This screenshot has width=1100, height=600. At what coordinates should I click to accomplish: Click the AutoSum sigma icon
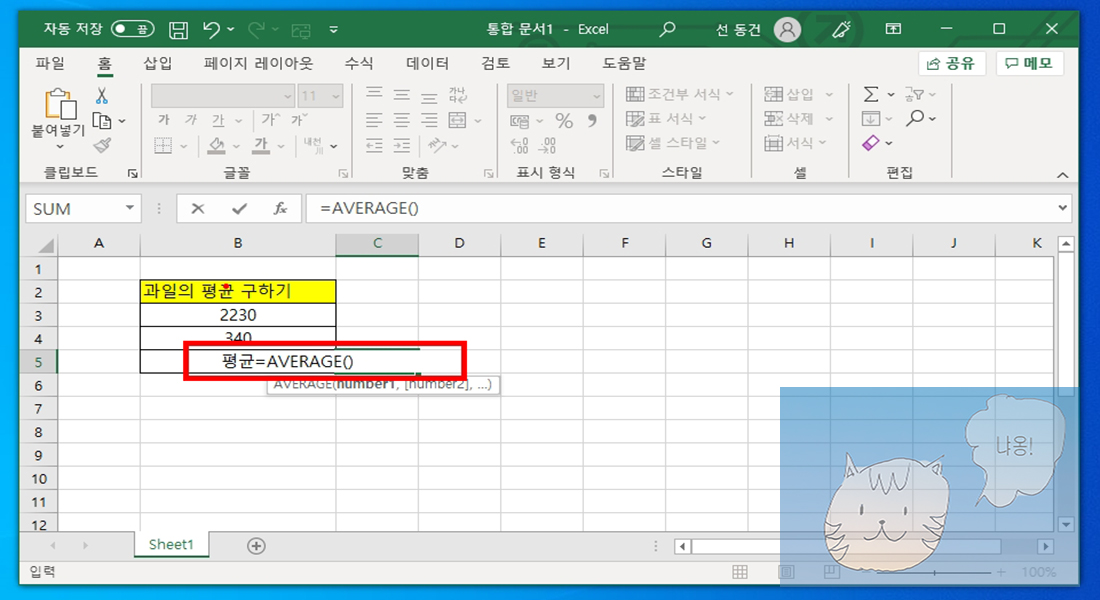pos(871,94)
